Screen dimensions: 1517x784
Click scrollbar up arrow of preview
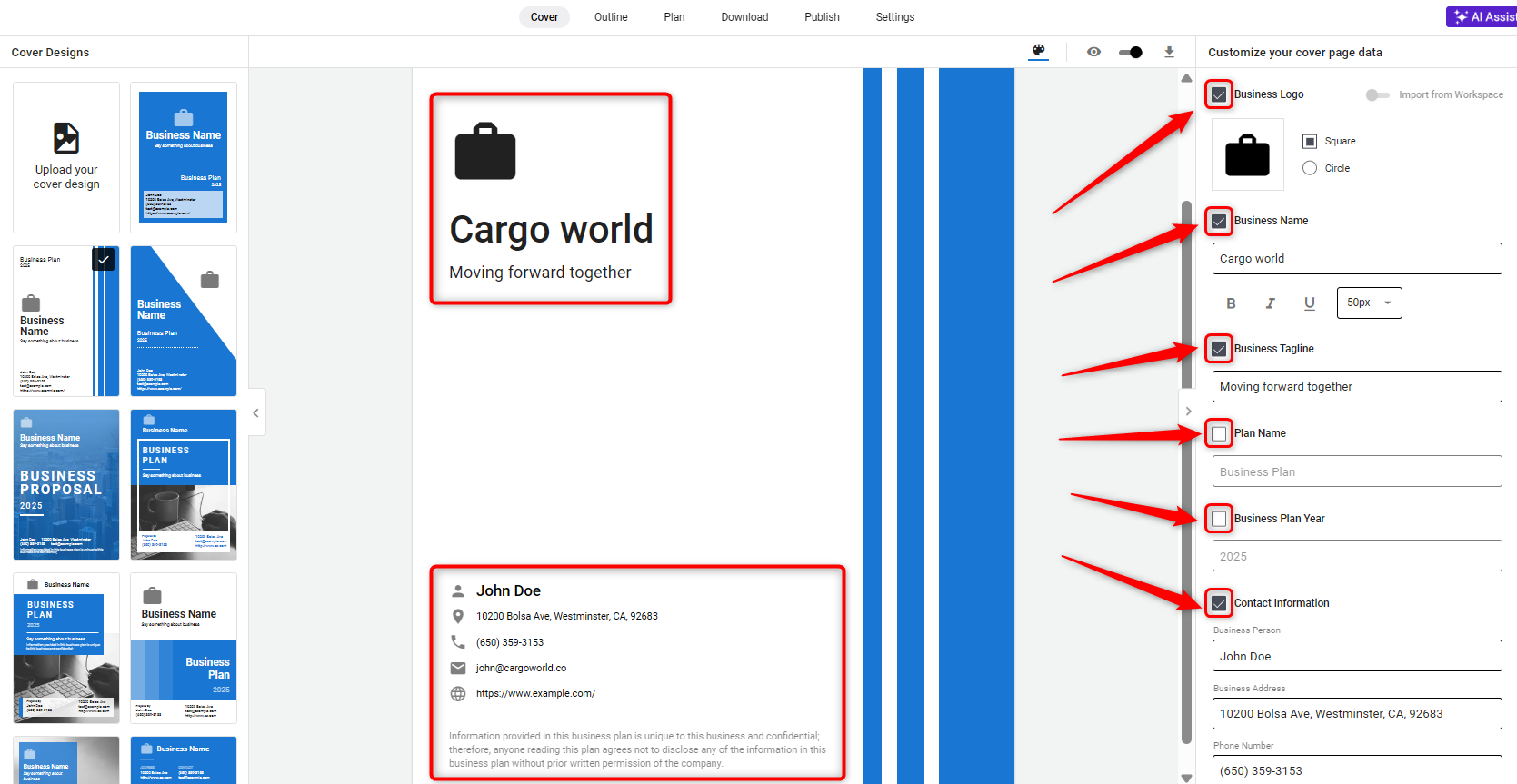pos(1186,79)
